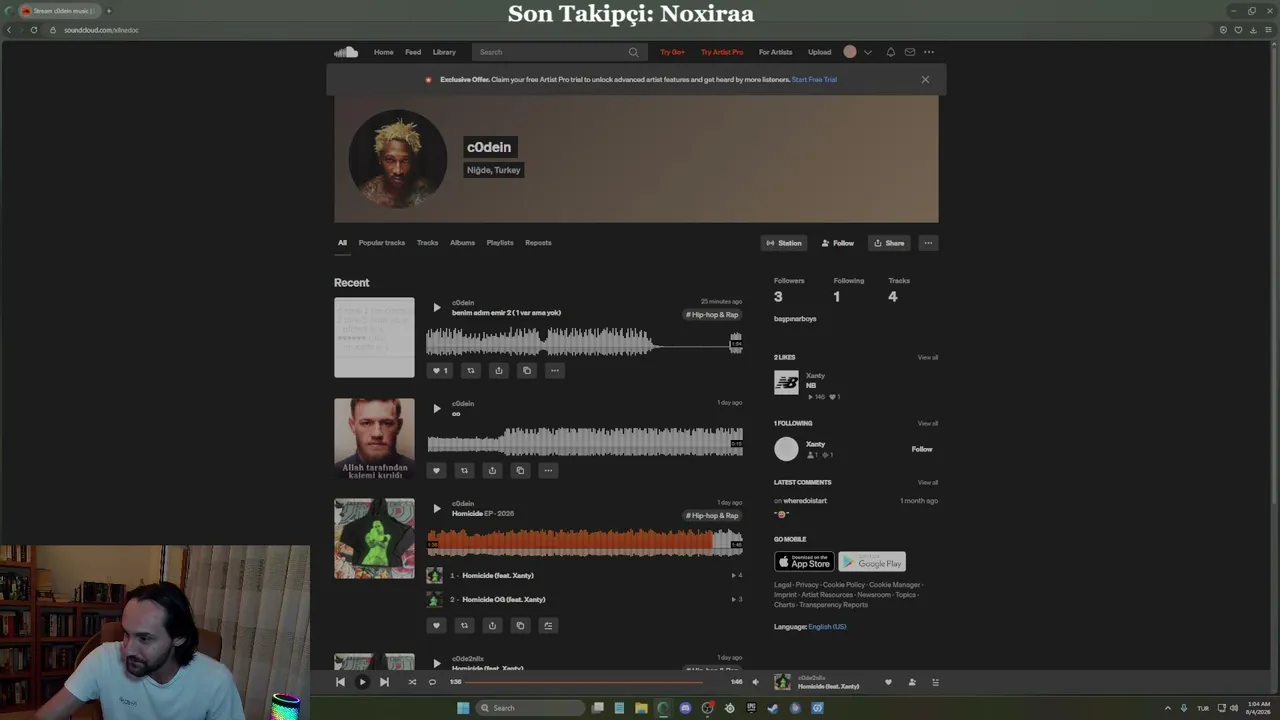Click the search magnifier icon
This screenshot has width=1280, height=720.
pyautogui.click(x=633, y=52)
